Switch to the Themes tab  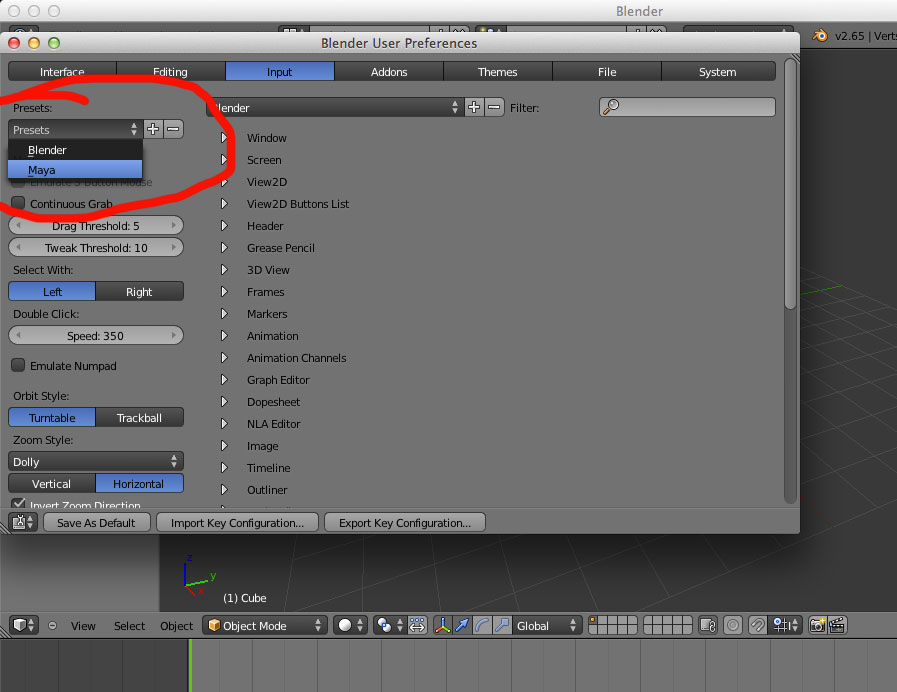(498, 71)
